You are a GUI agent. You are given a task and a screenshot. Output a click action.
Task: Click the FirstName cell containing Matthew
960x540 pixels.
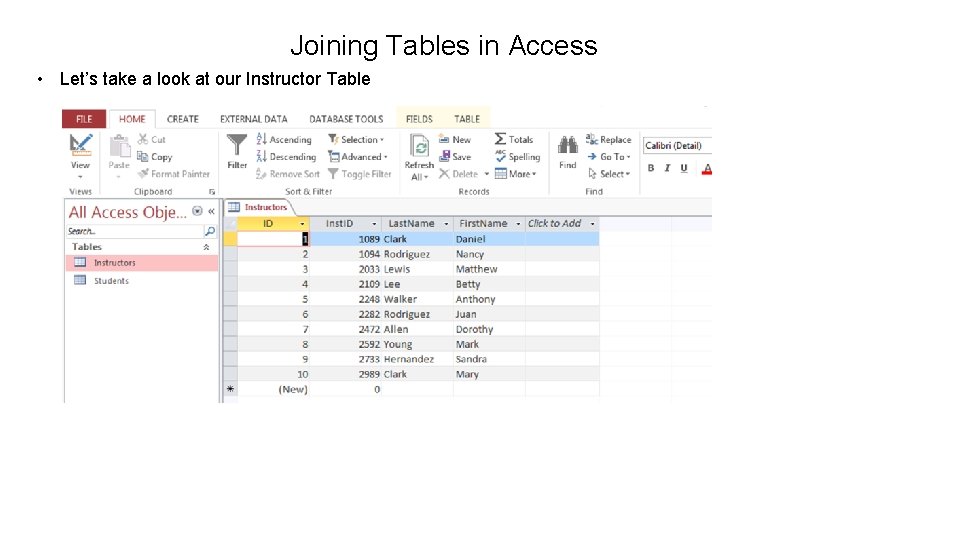pos(489,269)
